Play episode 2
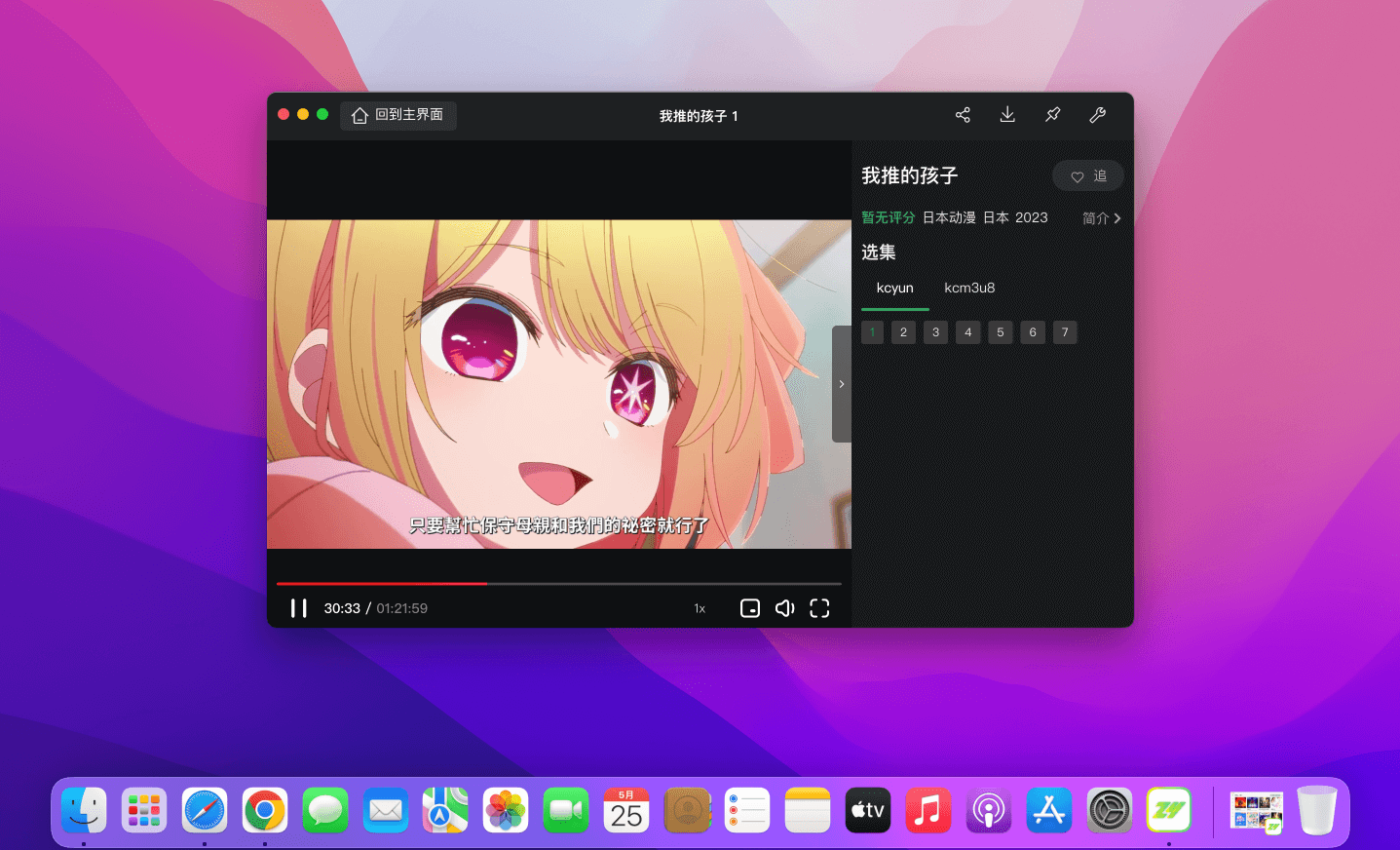Image resolution: width=1400 pixels, height=850 pixels. 903,332
